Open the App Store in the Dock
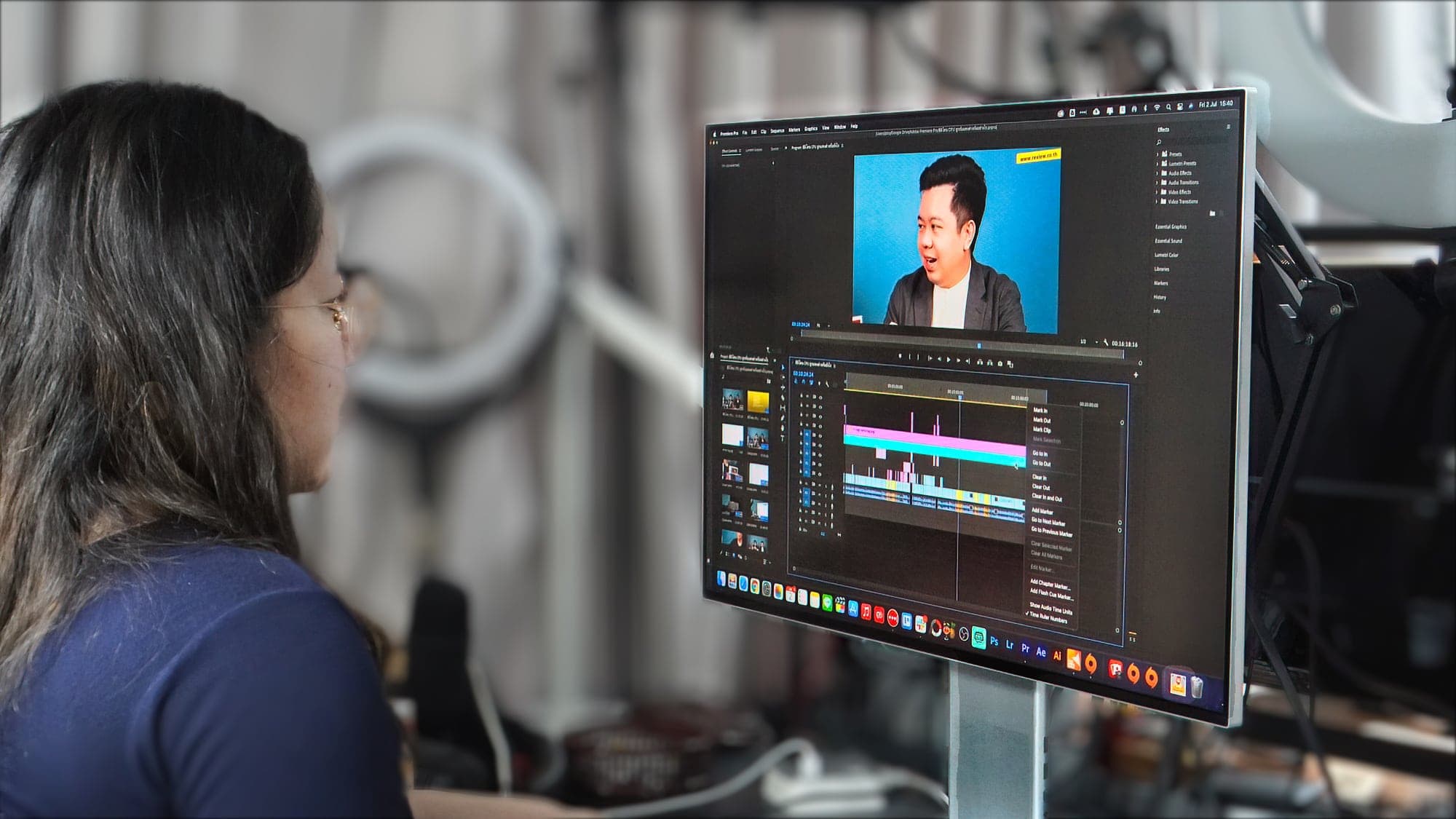This screenshot has height=819, width=1456. pos(852,609)
